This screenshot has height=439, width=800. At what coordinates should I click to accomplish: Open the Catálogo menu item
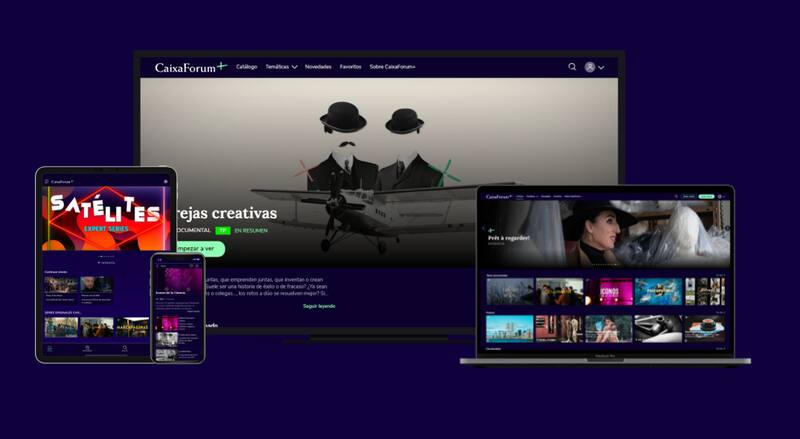[x=246, y=67]
